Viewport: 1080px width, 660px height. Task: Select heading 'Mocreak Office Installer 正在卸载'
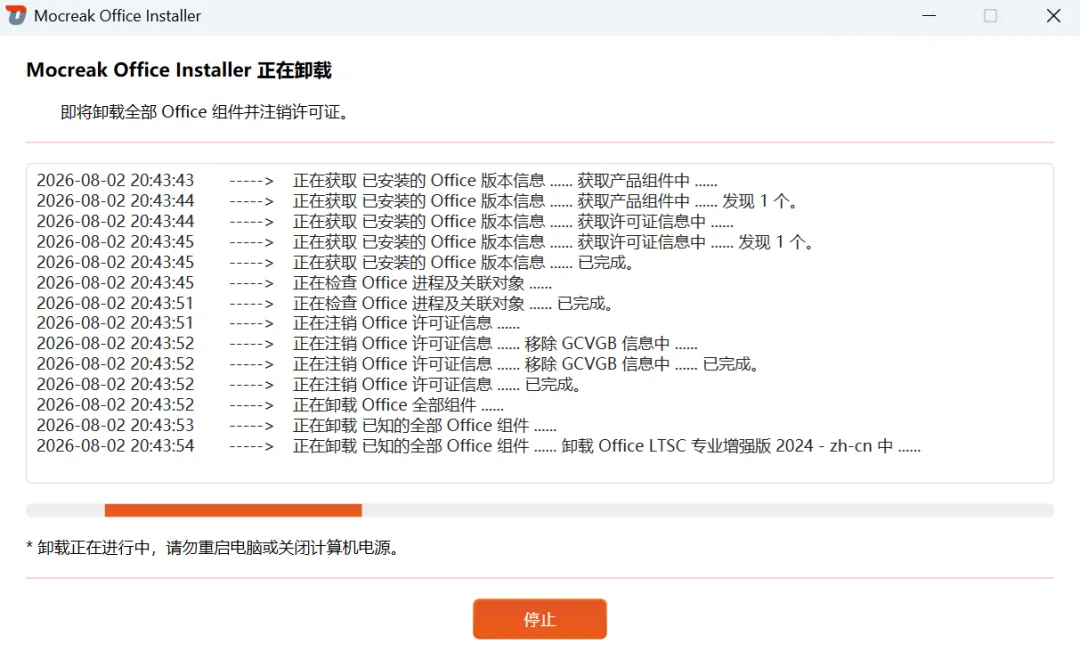(179, 70)
